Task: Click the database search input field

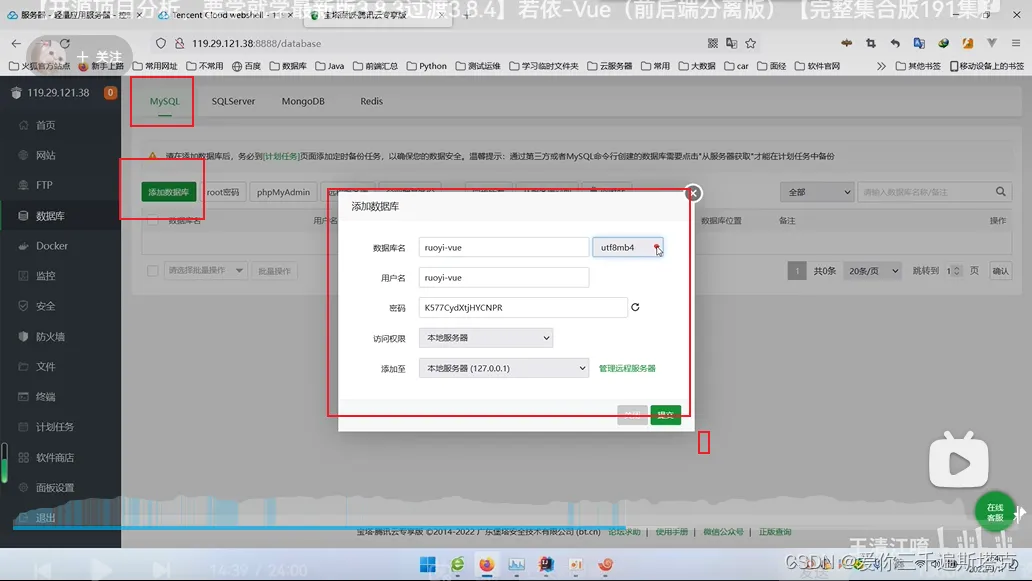Action: (x=925, y=192)
